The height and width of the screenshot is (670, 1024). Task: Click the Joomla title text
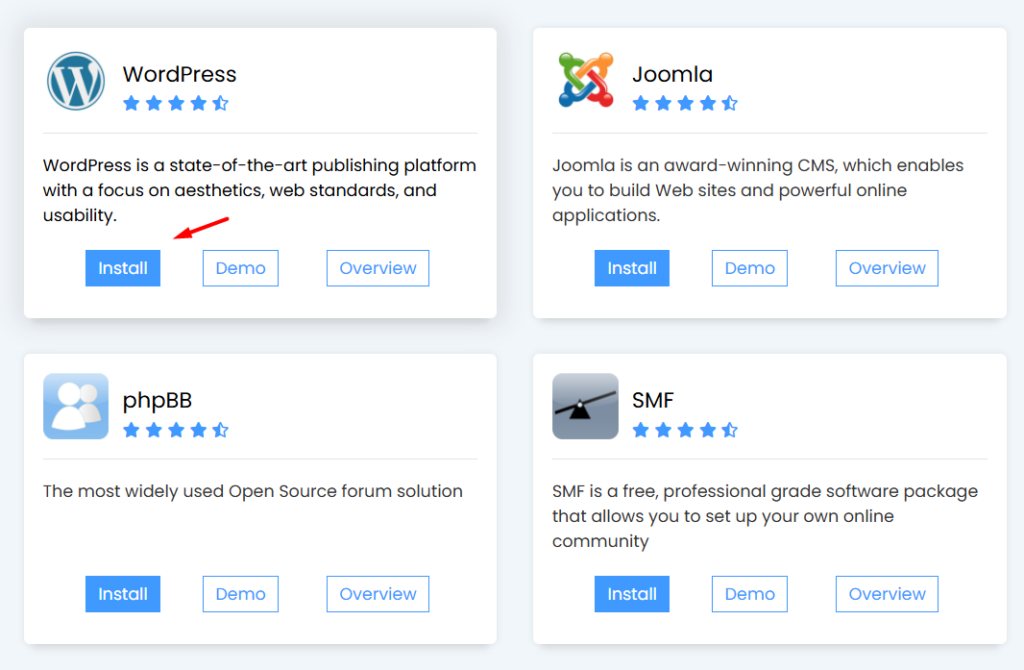pos(672,74)
